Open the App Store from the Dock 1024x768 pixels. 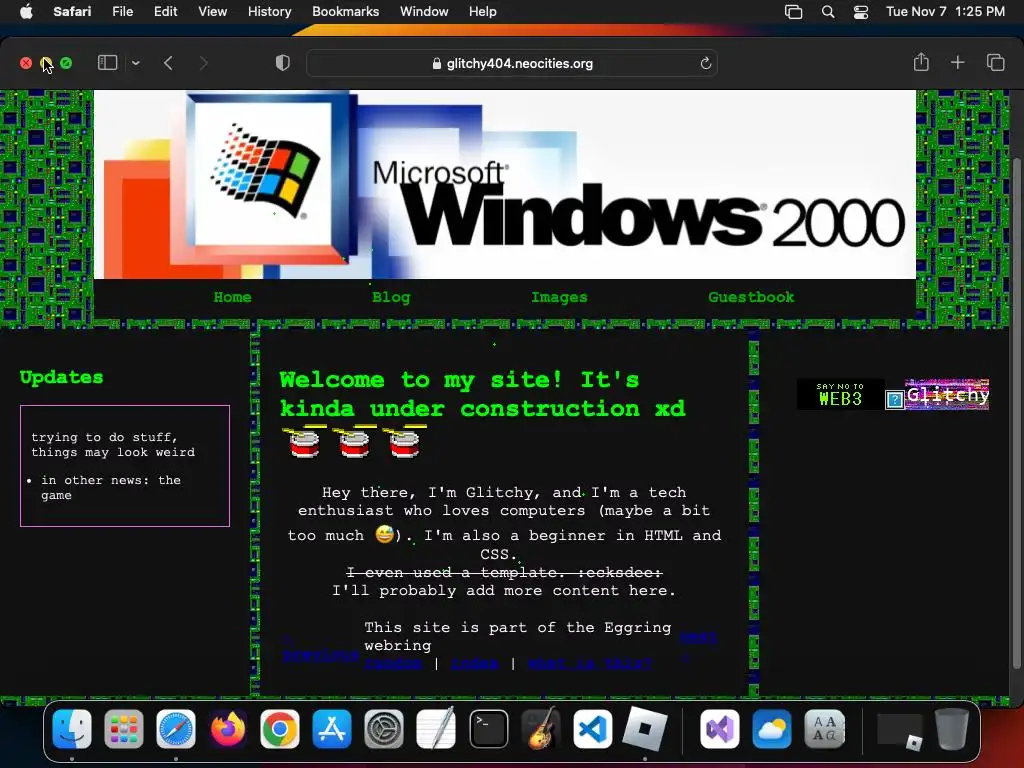click(x=332, y=729)
